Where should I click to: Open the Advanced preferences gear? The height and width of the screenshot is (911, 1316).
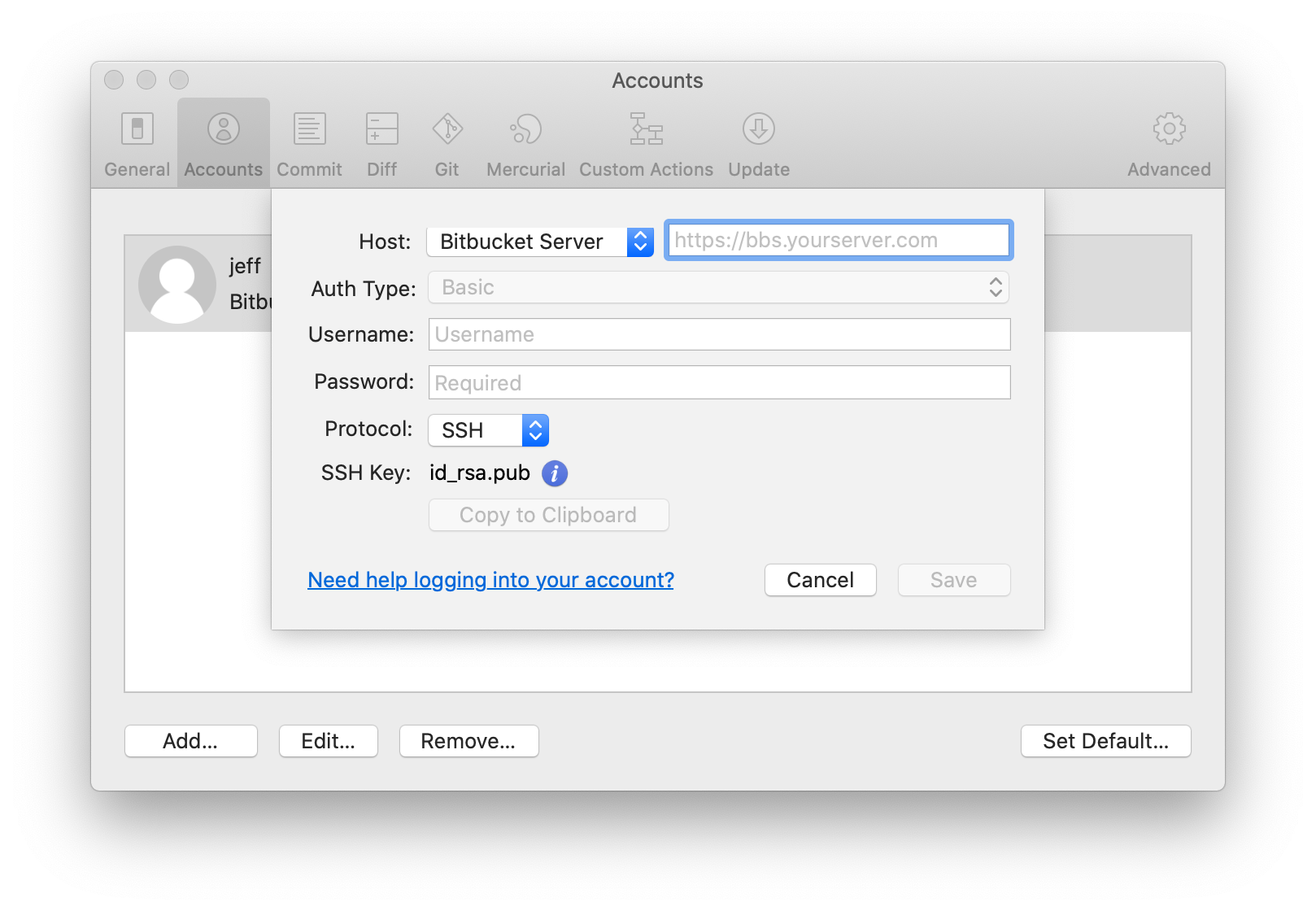point(1169,145)
